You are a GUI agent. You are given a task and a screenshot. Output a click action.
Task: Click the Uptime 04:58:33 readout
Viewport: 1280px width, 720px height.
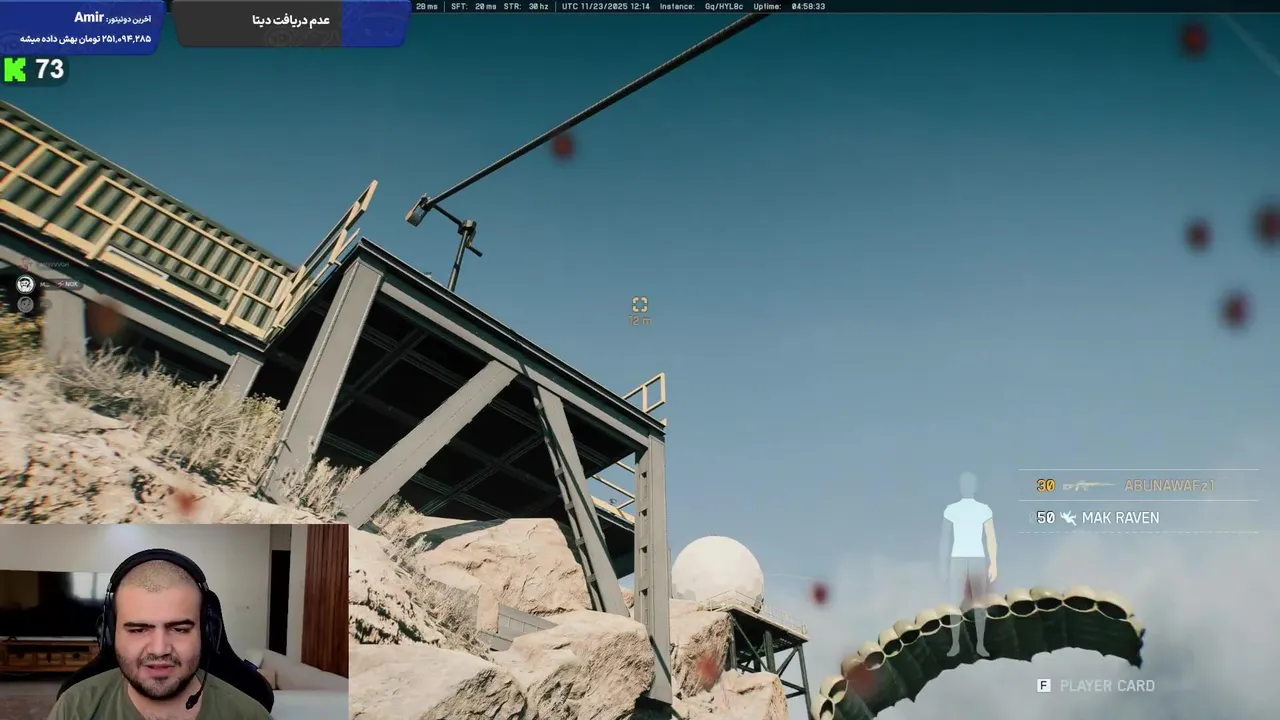coord(789,6)
